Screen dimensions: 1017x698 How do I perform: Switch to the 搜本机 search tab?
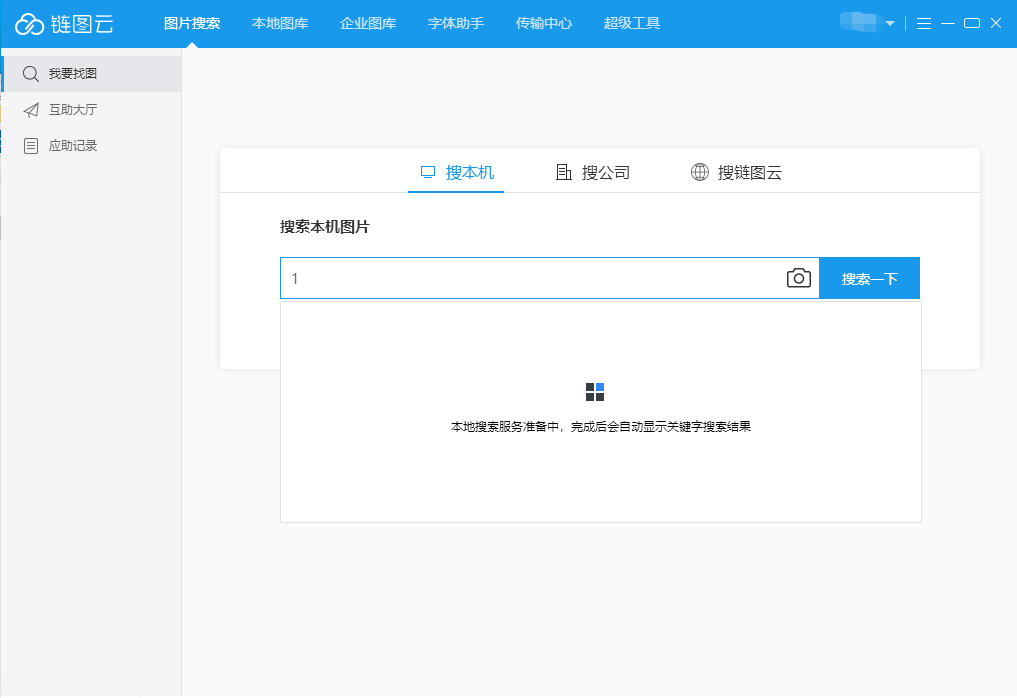[x=457, y=172]
